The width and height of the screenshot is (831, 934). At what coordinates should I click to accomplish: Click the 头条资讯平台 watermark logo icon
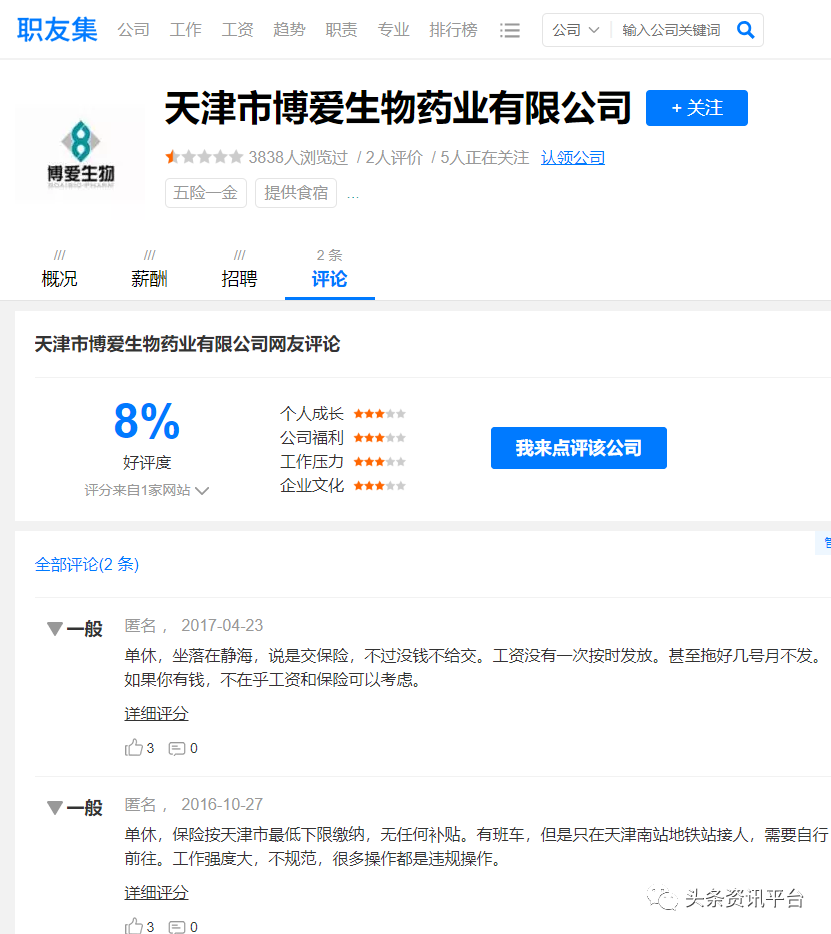pos(660,899)
